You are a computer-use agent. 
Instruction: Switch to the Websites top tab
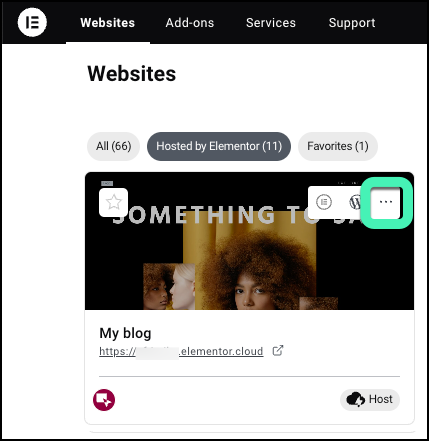tap(108, 23)
